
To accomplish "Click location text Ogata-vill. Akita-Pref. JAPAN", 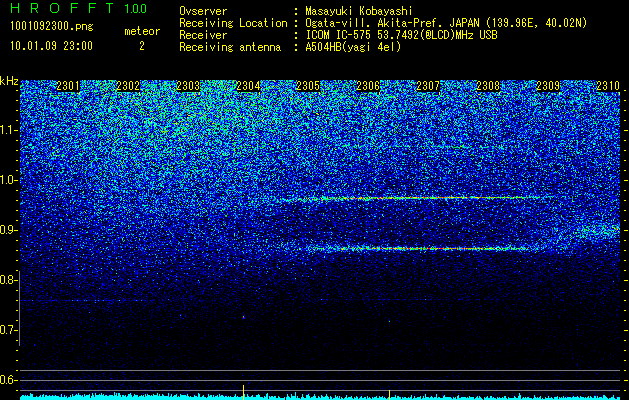I will click(x=390, y=23).
